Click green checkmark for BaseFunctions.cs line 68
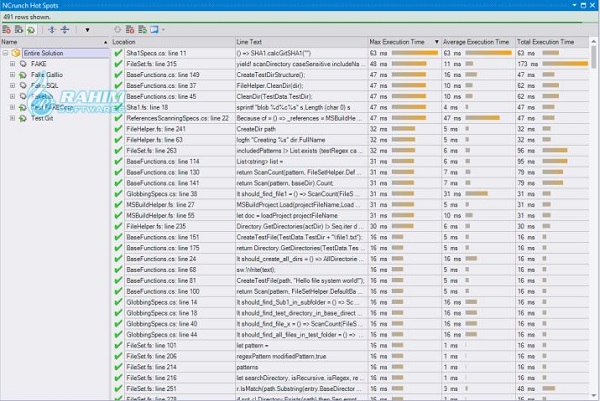This screenshot has height=401, width=600. coord(118,270)
